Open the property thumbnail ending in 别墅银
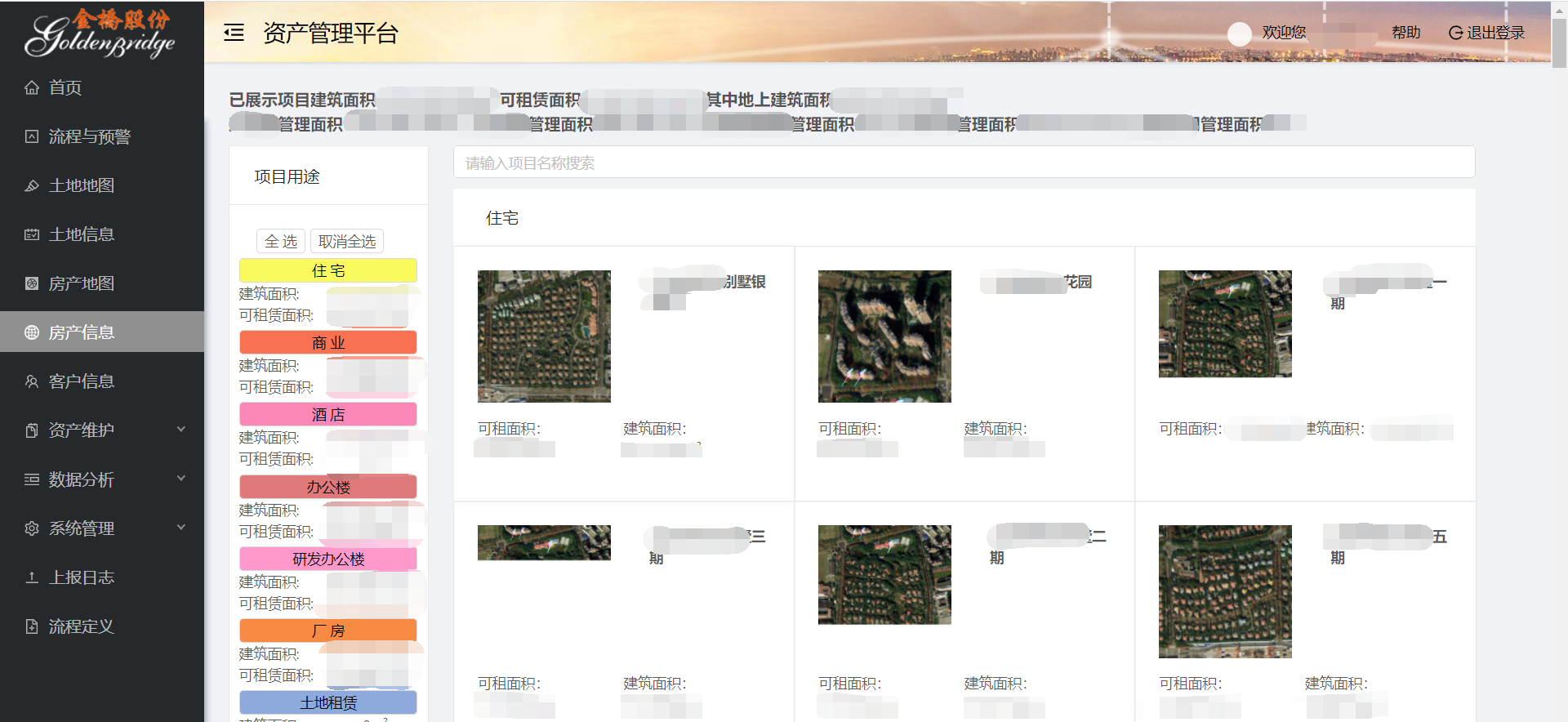This screenshot has width=1568, height=722. (544, 336)
